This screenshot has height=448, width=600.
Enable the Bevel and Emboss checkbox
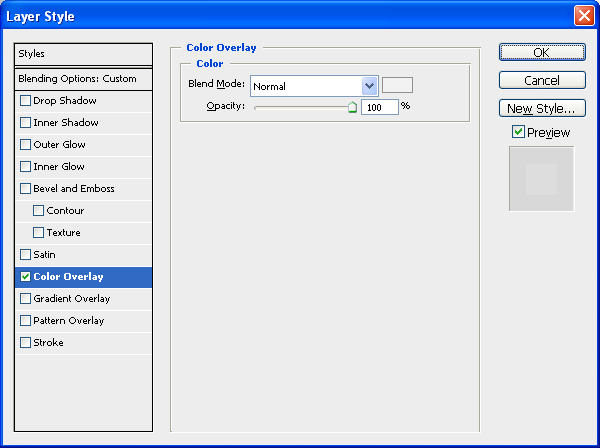click(25, 189)
